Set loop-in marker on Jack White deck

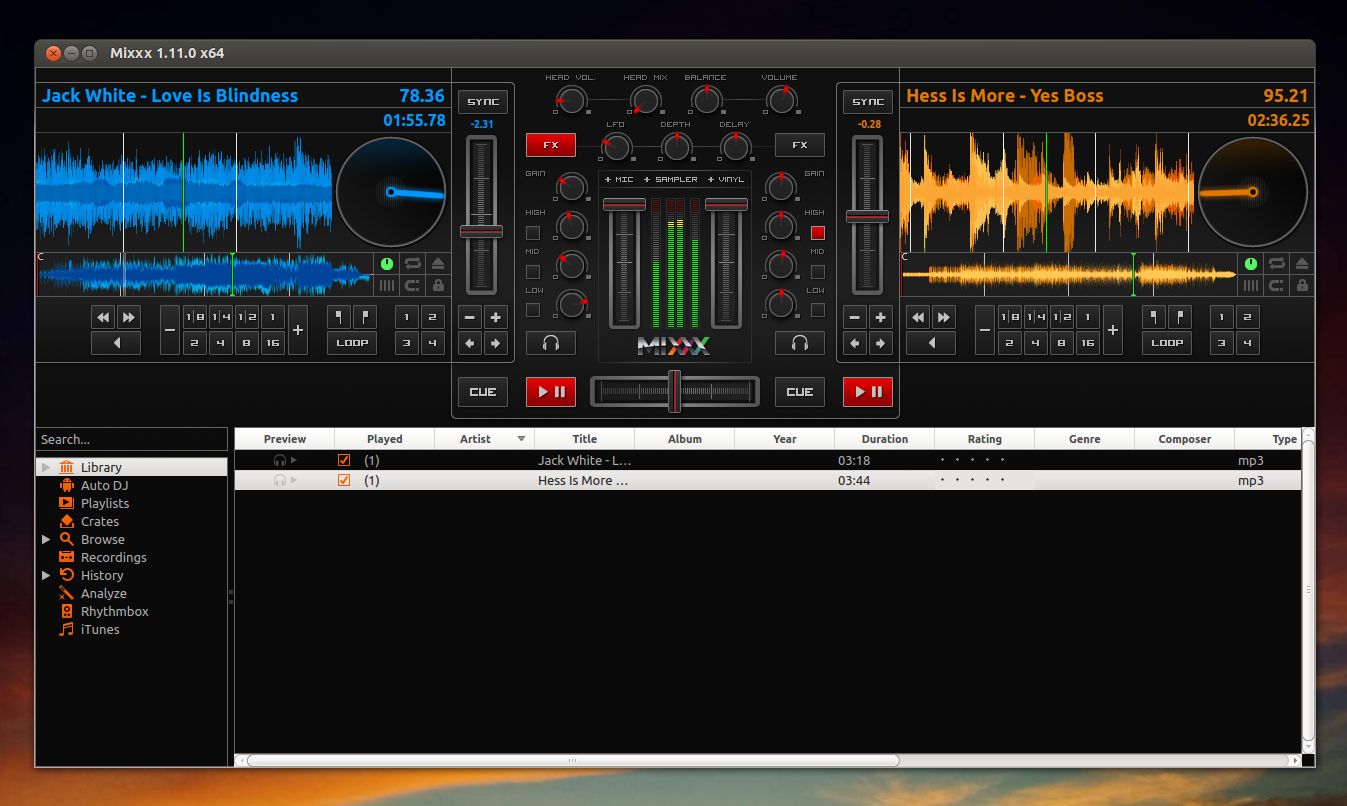point(339,318)
